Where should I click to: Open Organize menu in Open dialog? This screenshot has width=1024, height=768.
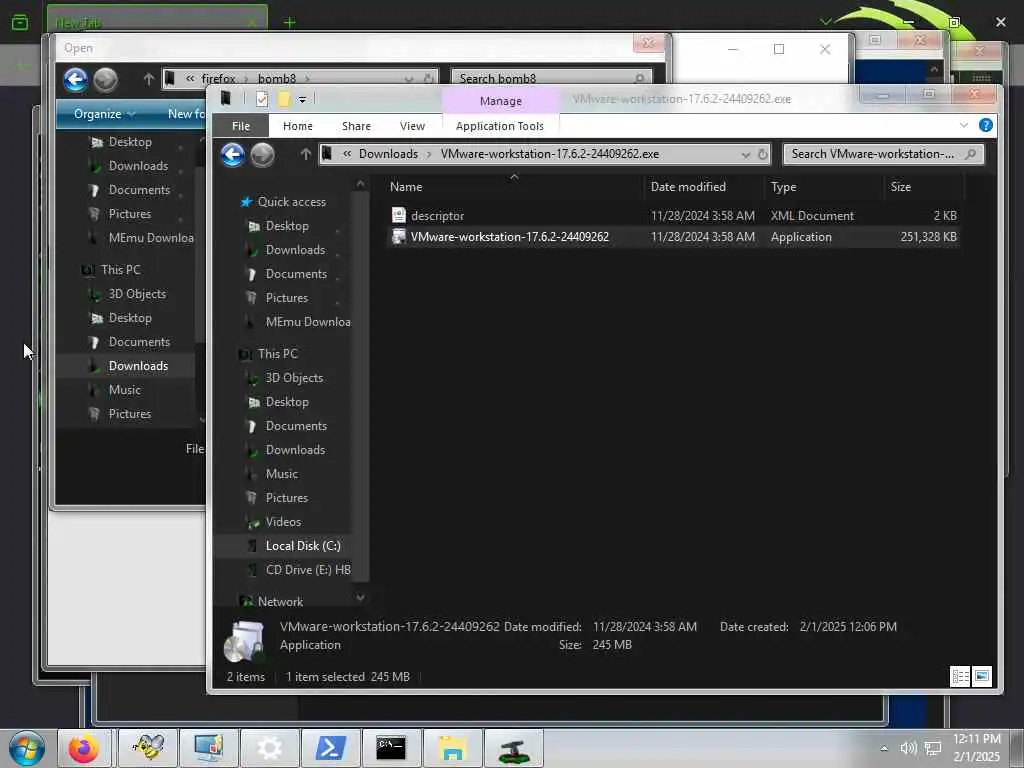tap(104, 114)
